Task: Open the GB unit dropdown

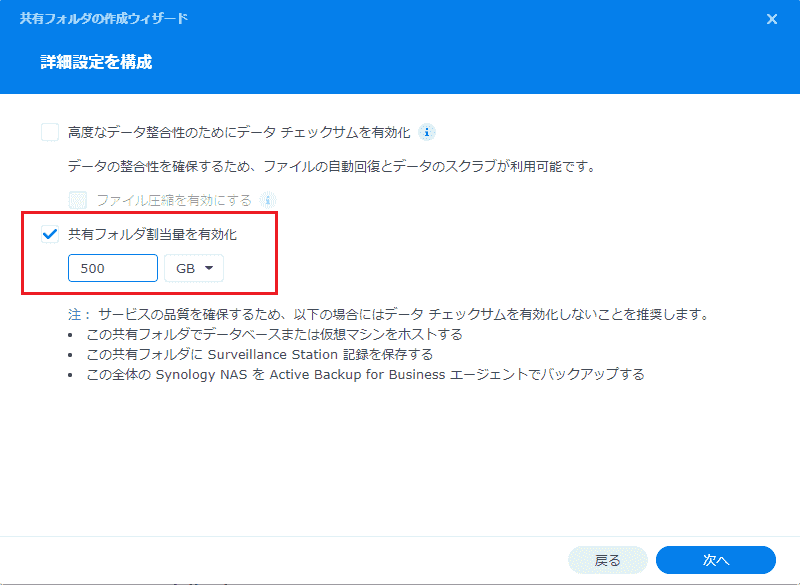Action: pyautogui.click(x=194, y=268)
